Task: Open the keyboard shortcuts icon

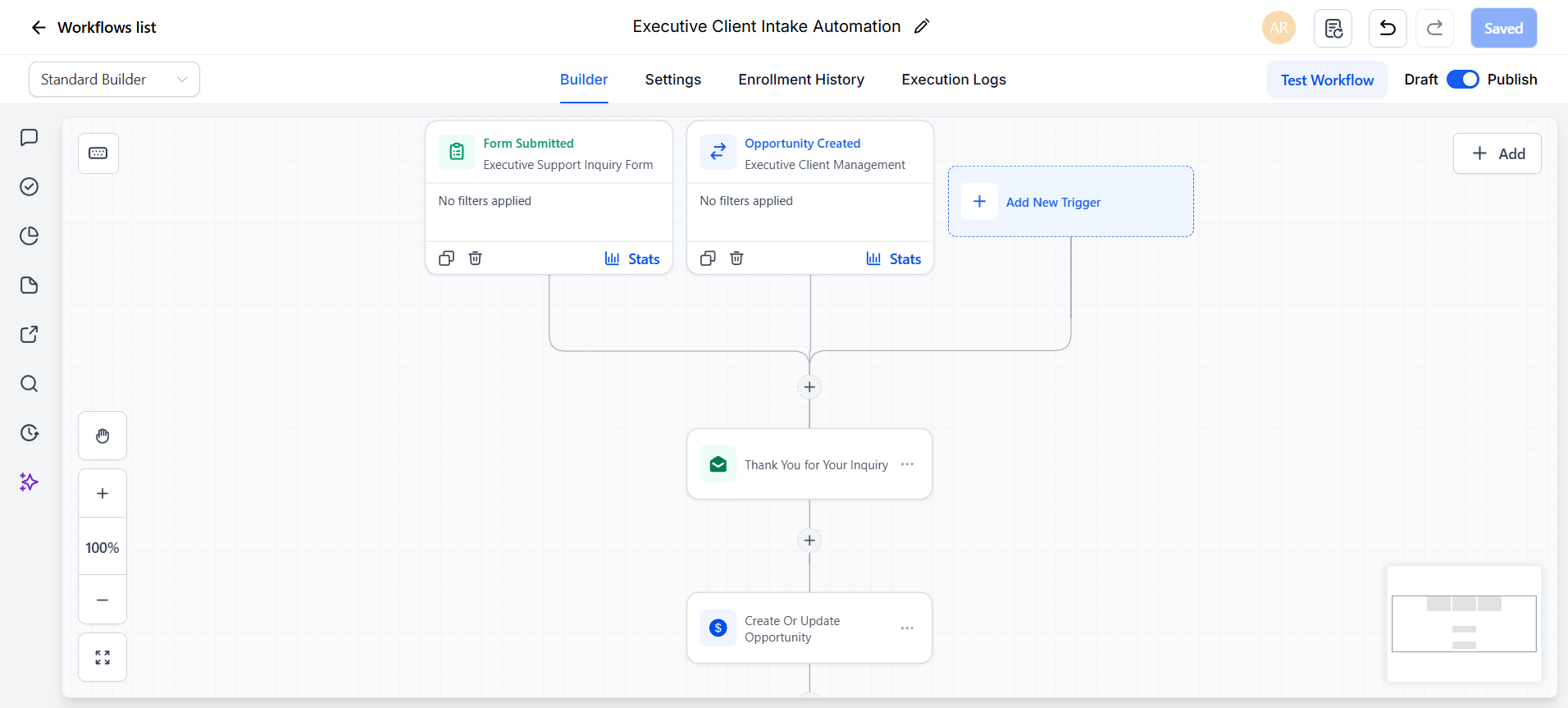Action: [x=98, y=153]
